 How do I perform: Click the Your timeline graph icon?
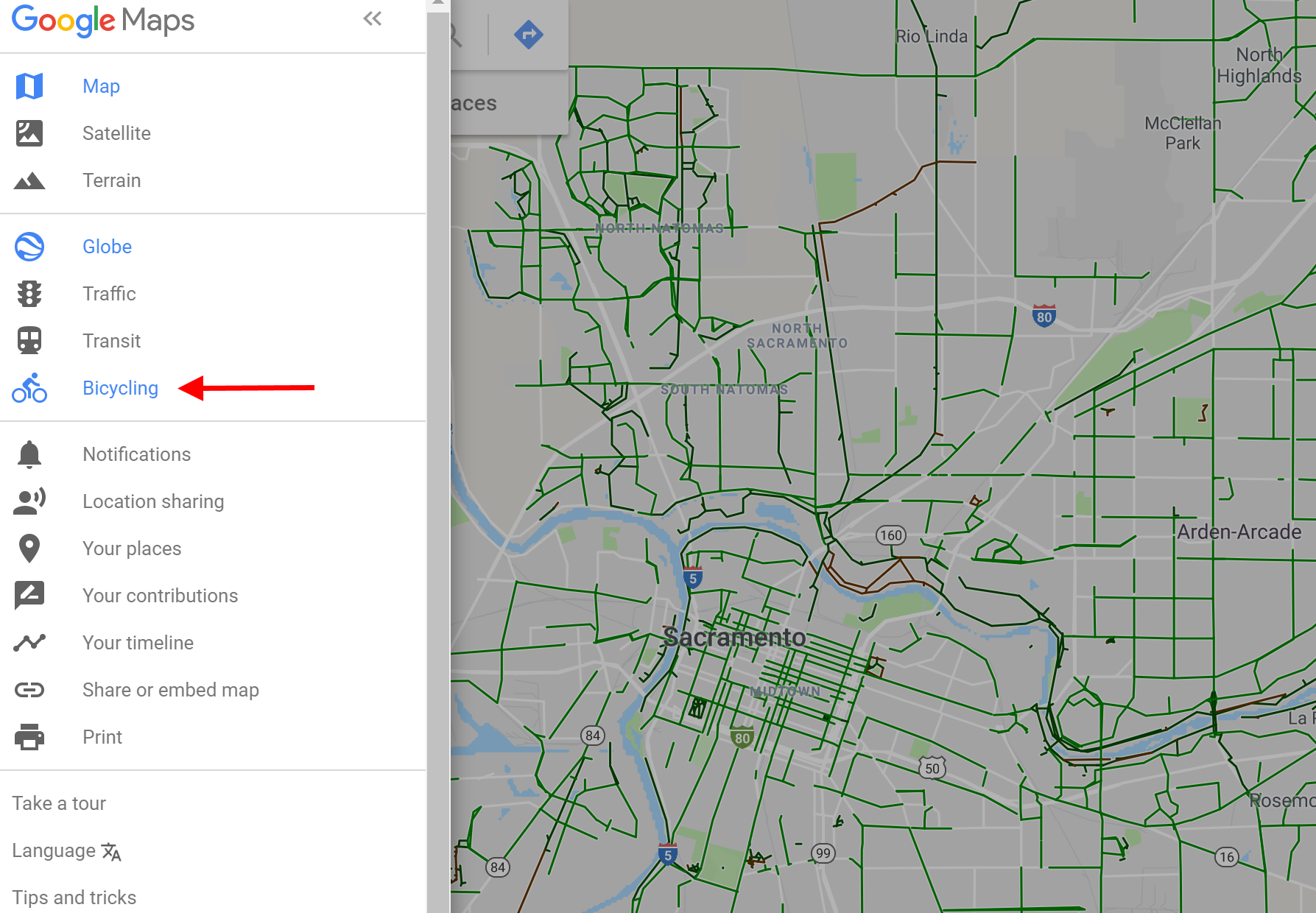click(x=29, y=643)
